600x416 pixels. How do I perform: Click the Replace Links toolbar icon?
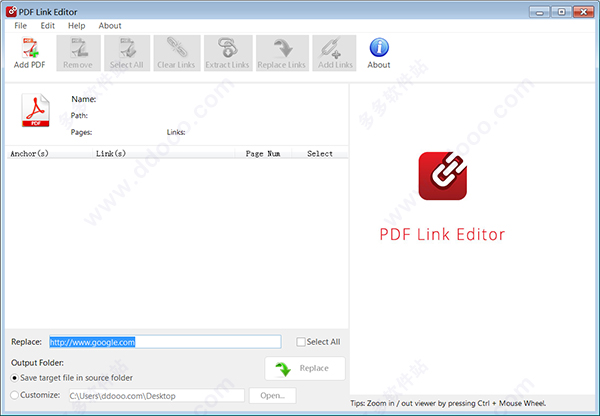click(282, 53)
